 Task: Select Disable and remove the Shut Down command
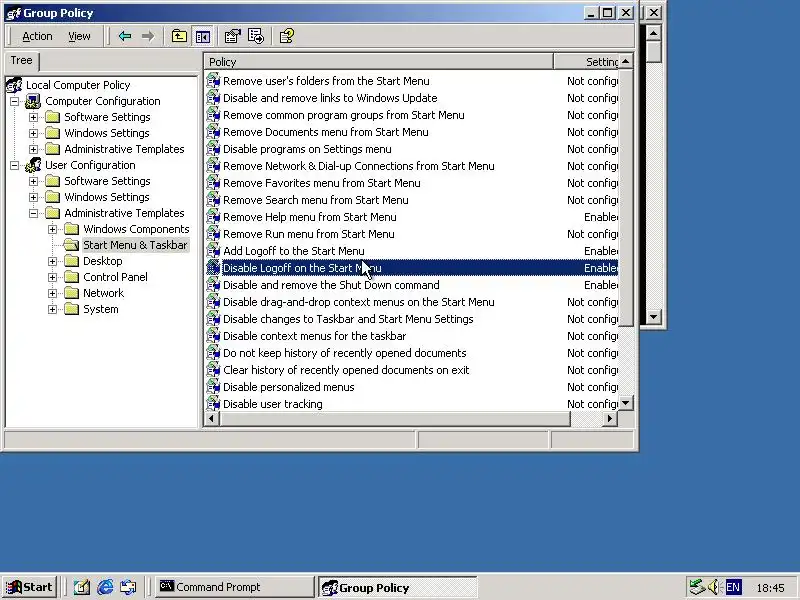(x=331, y=285)
